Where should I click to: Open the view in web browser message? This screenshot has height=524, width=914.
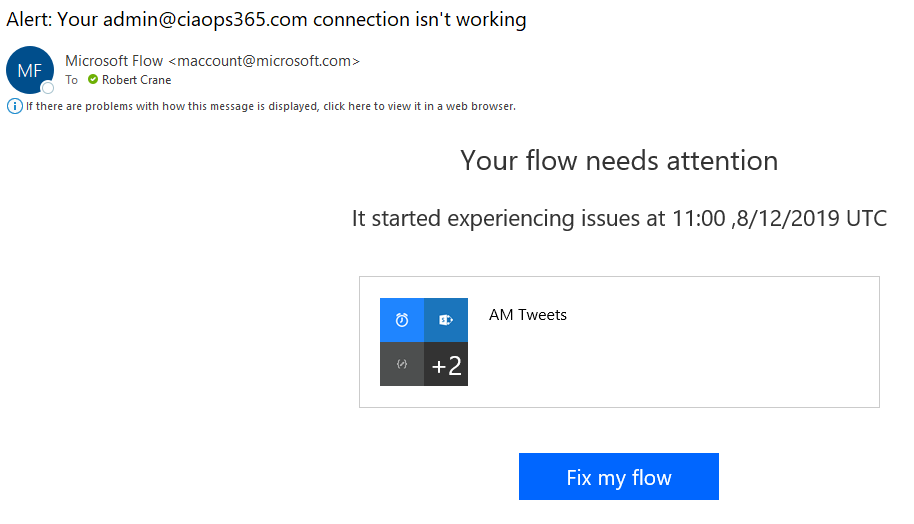point(270,106)
